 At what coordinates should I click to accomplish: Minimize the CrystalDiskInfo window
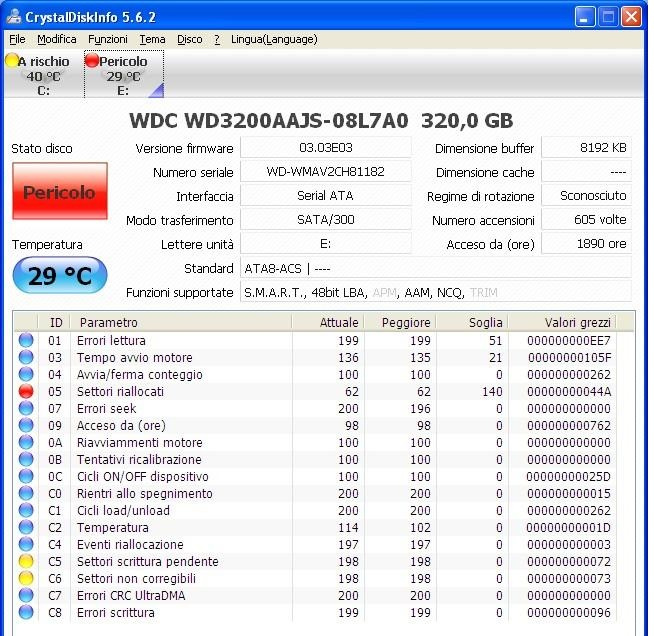(585, 17)
